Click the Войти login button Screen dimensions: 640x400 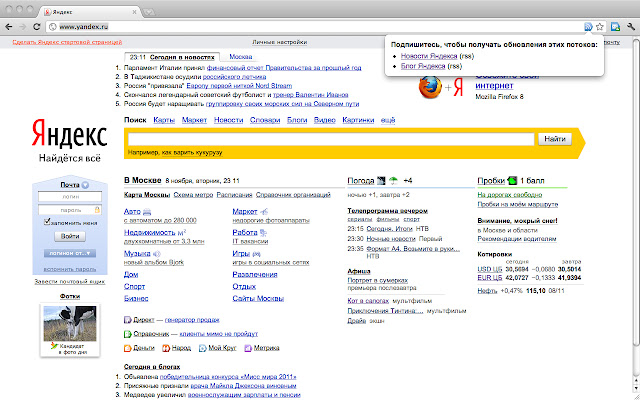point(70,236)
